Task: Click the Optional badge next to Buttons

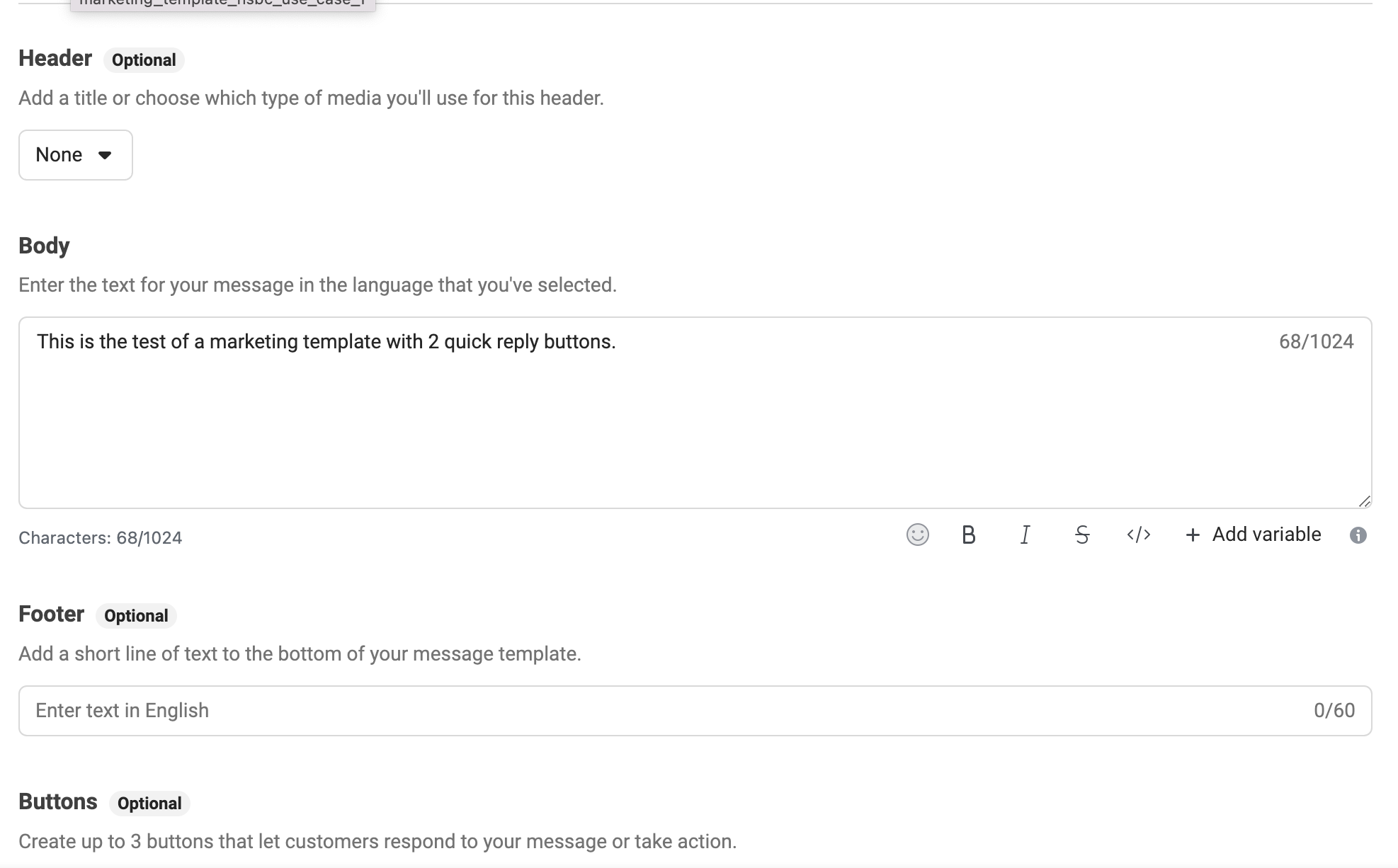Action: 149,804
